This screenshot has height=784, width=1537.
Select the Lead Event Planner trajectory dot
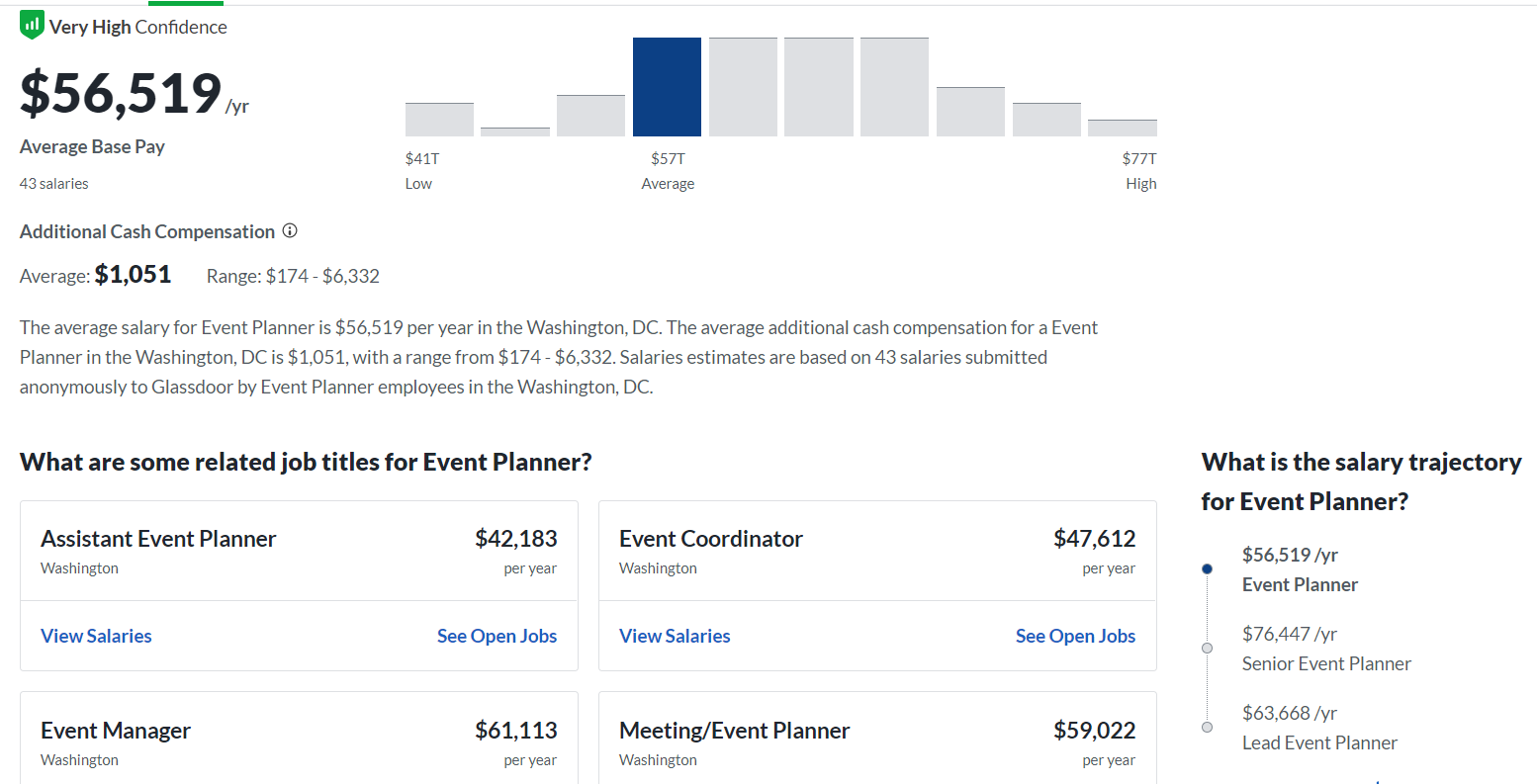point(1207,727)
